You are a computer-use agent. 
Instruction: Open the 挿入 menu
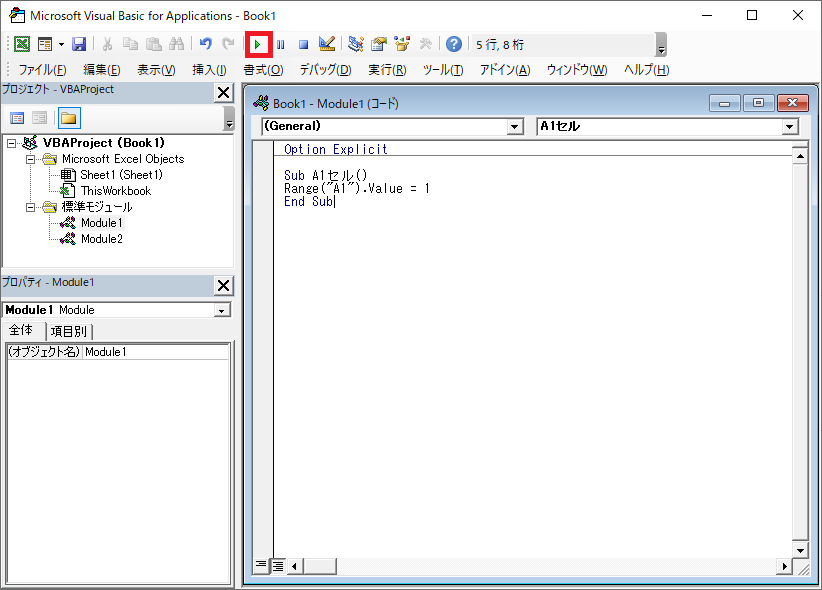tap(209, 70)
